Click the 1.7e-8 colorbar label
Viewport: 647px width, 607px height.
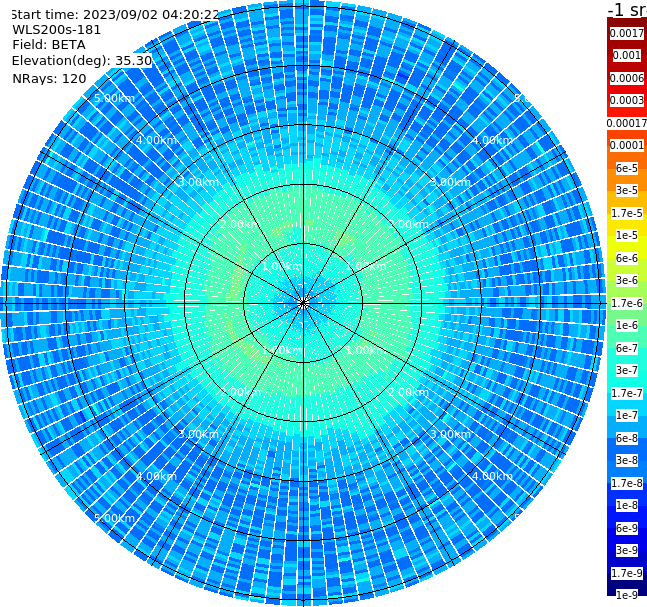click(627, 483)
